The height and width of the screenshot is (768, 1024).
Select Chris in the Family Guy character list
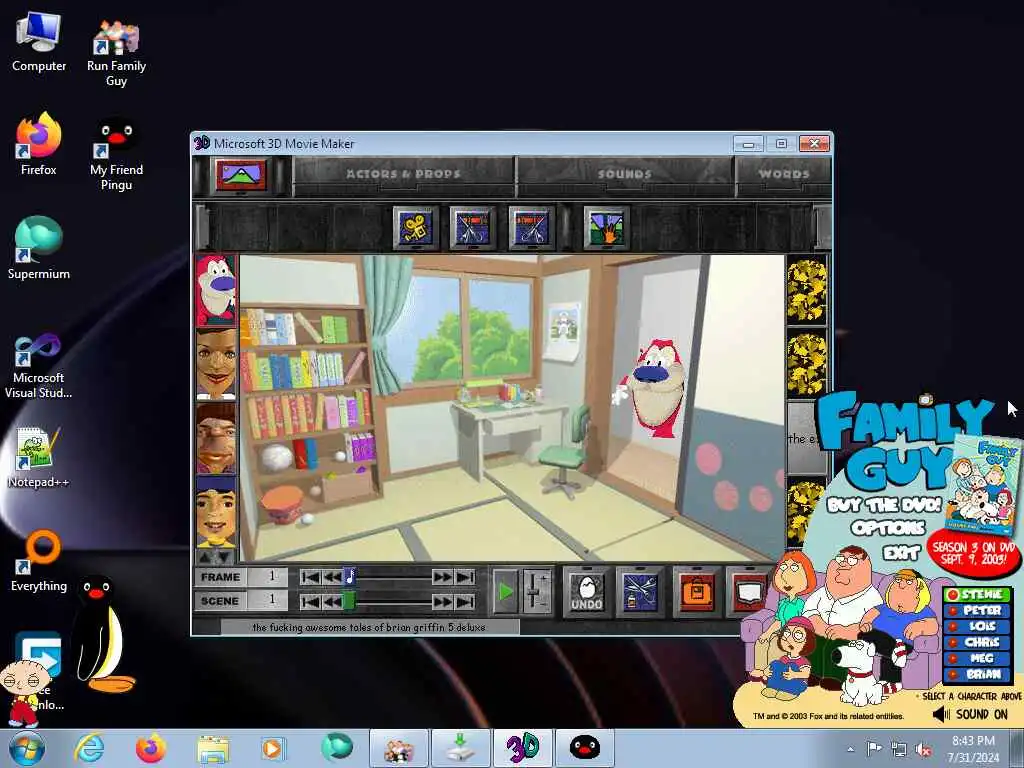[978, 643]
